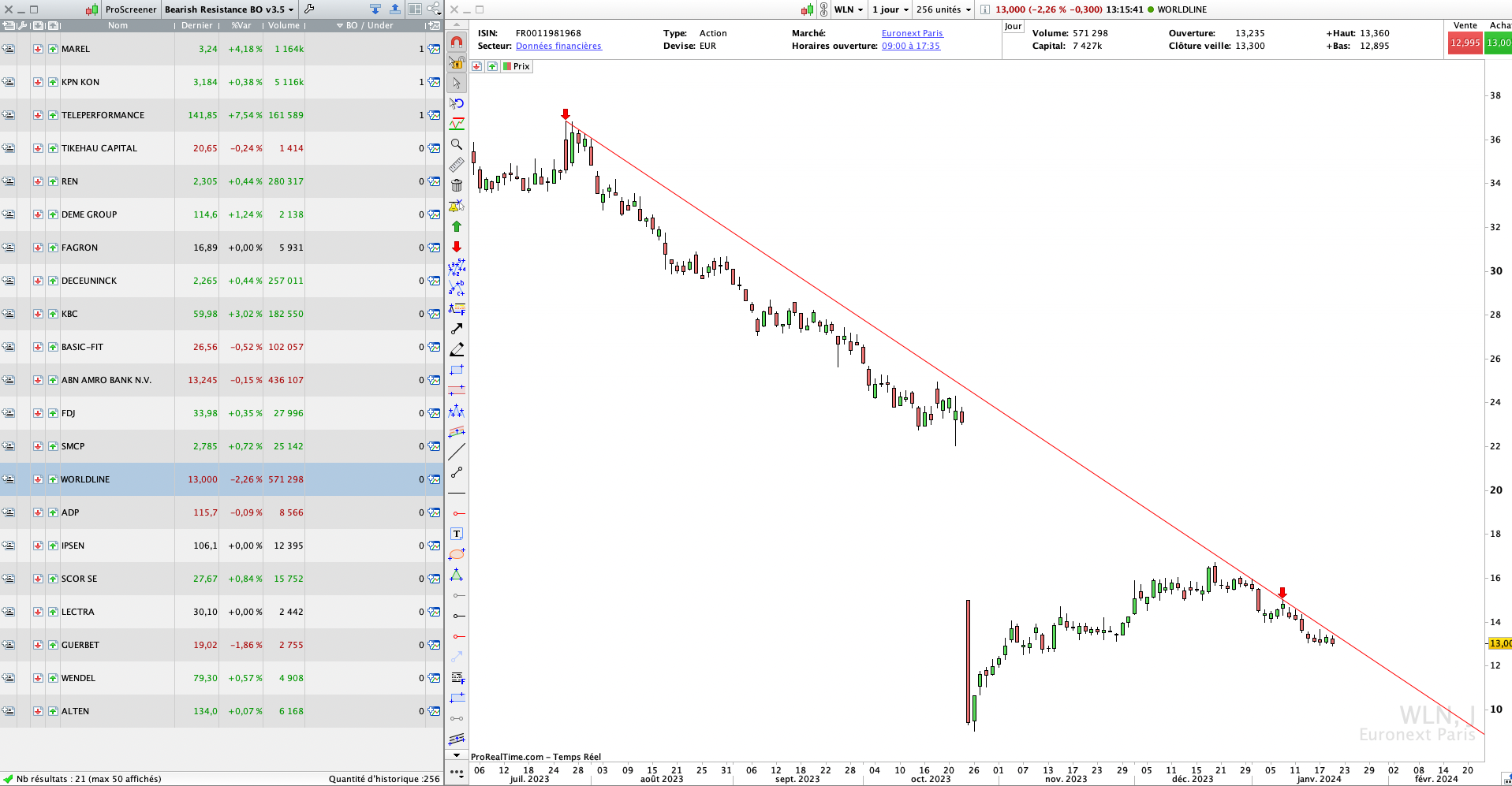
Task: Click add-to-list icon for REN row
Action: pyautogui.click(x=8, y=181)
